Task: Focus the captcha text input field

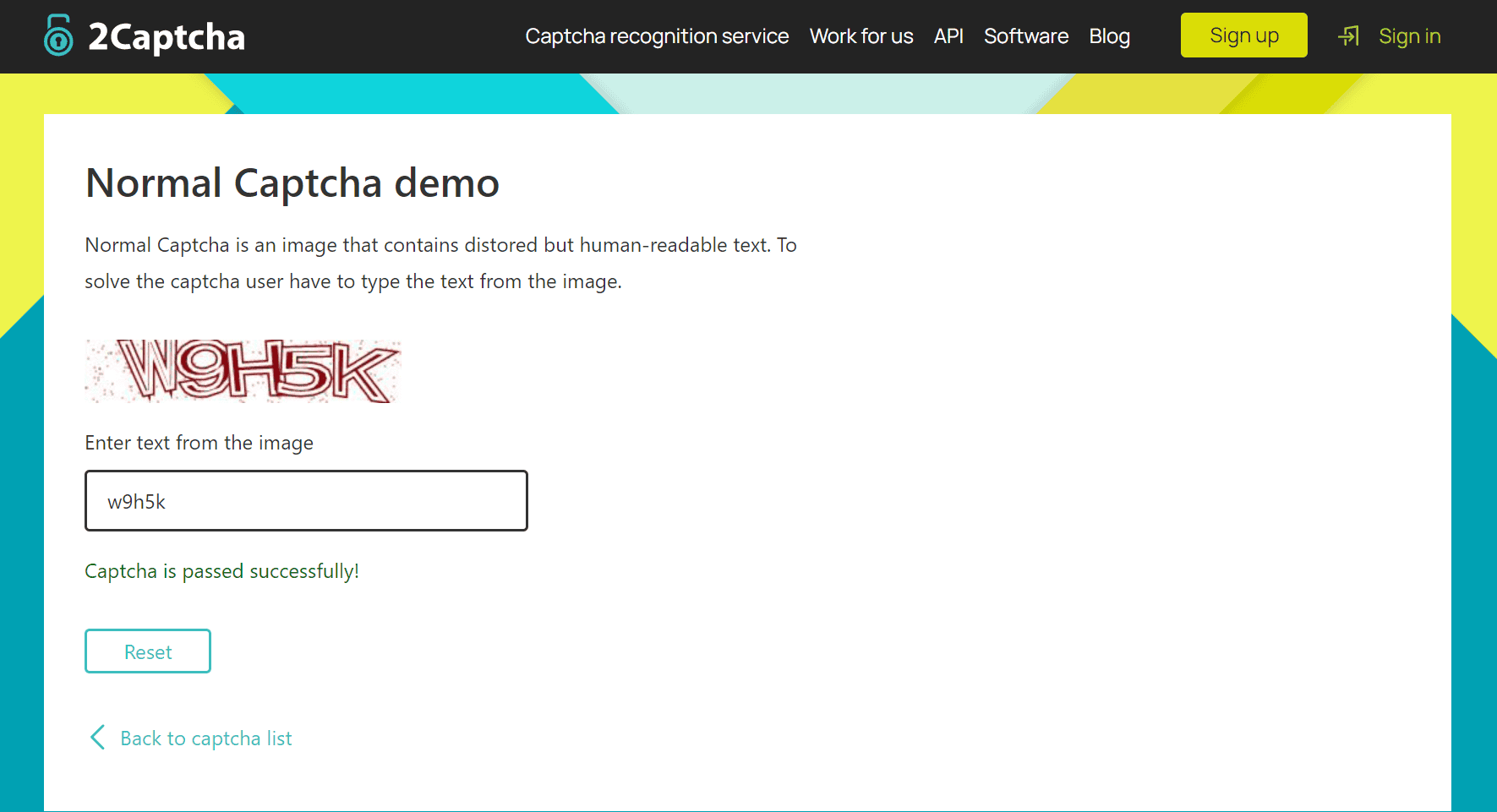Action: (306, 501)
